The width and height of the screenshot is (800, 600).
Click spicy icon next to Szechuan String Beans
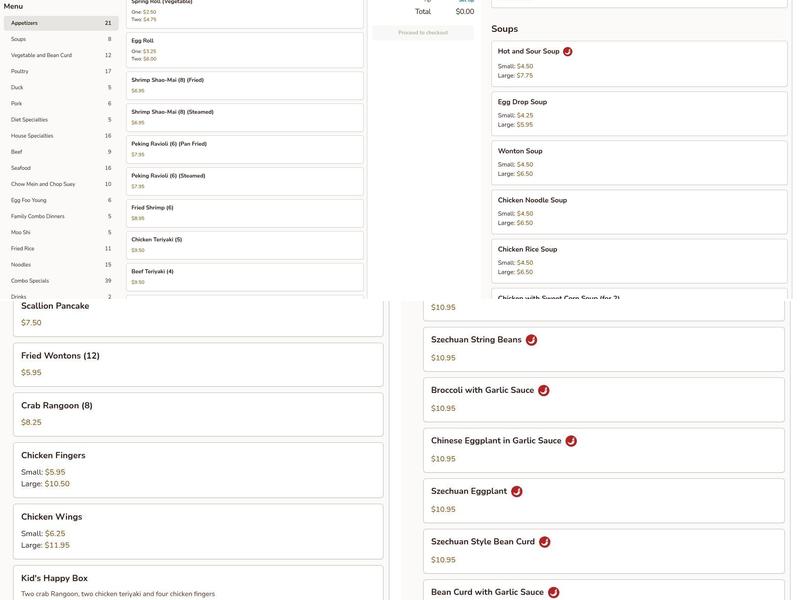(x=532, y=340)
